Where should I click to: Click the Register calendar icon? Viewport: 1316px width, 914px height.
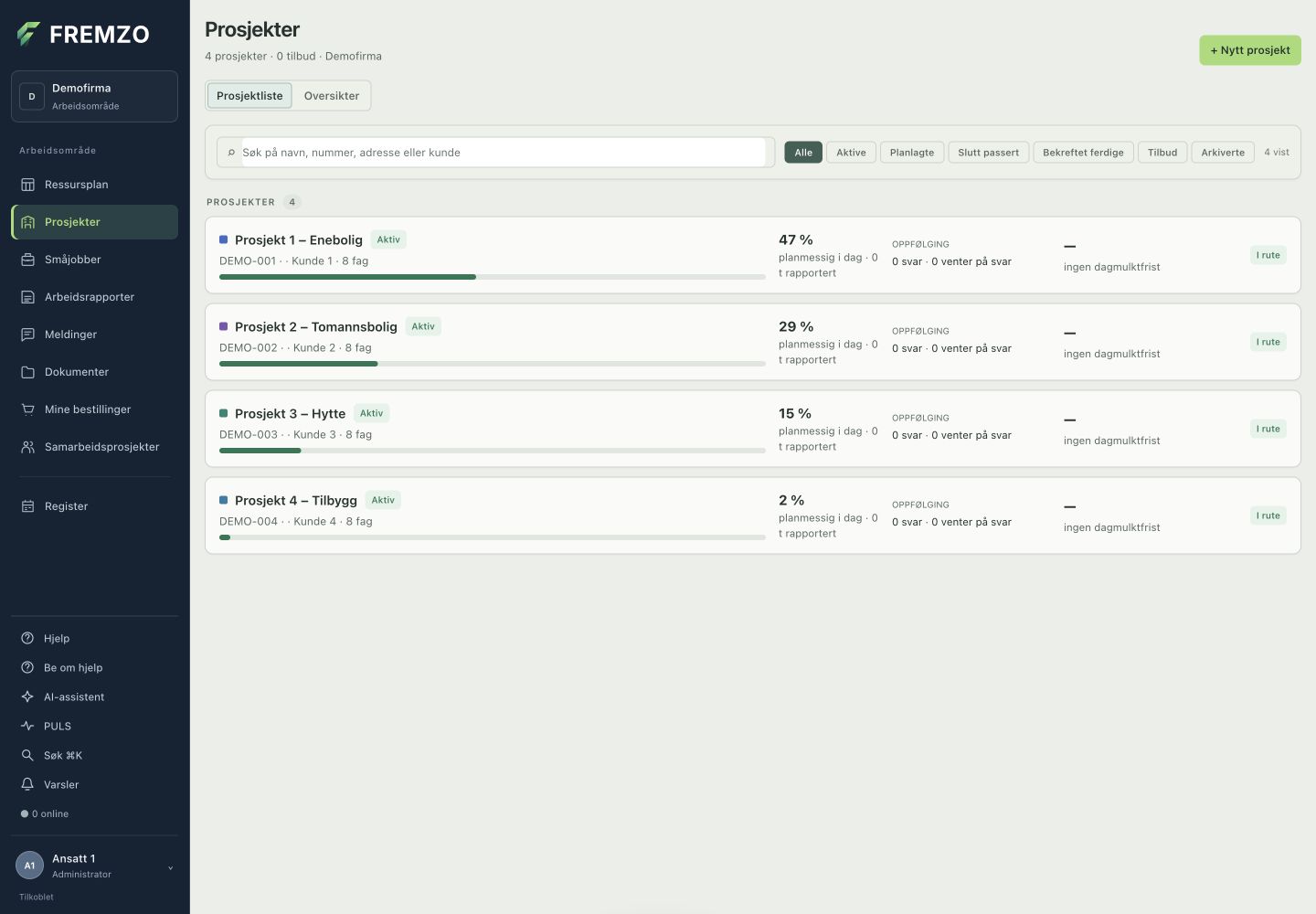(x=27, y=506)
